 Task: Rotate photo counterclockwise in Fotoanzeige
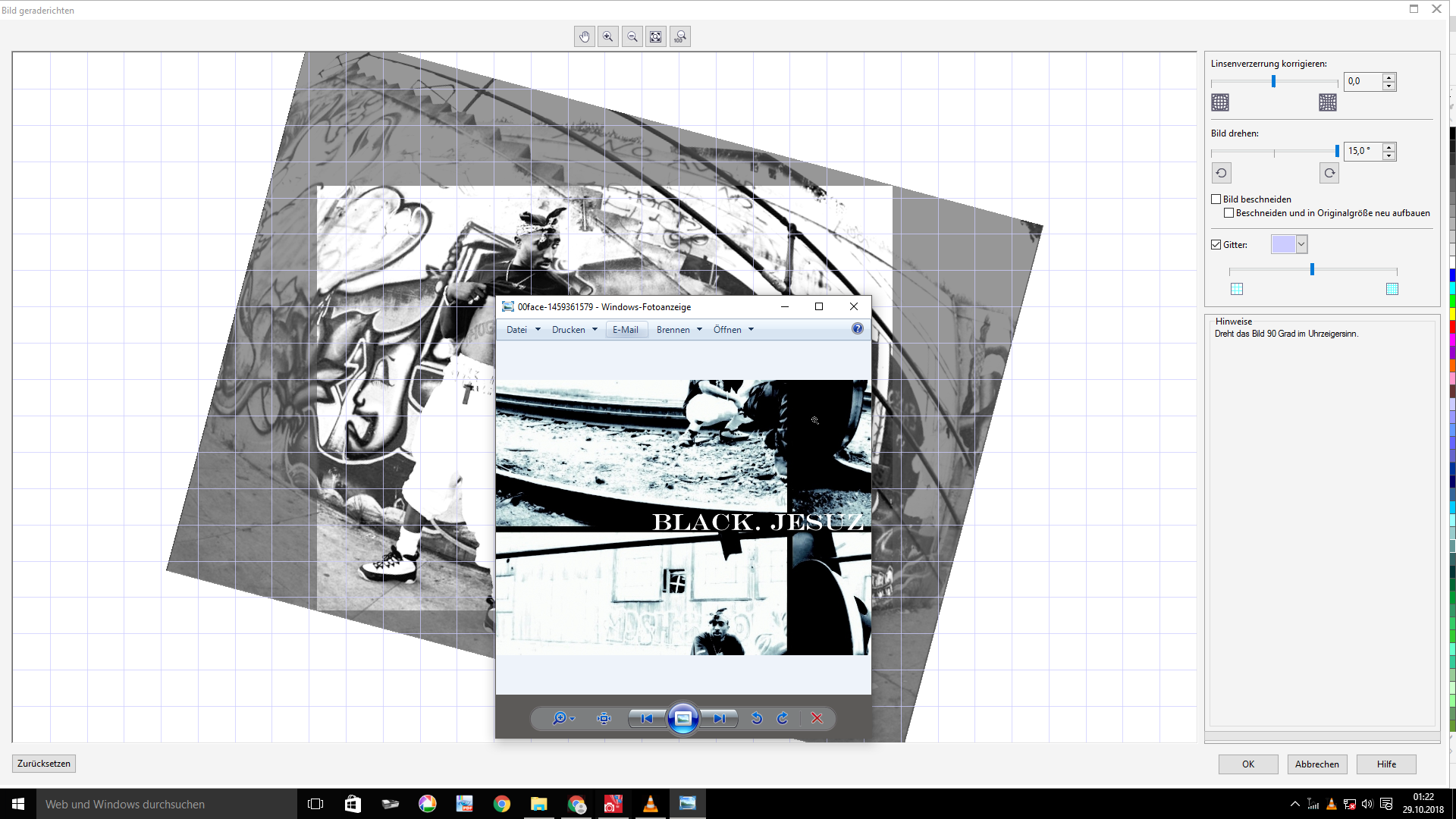(757, 718)
